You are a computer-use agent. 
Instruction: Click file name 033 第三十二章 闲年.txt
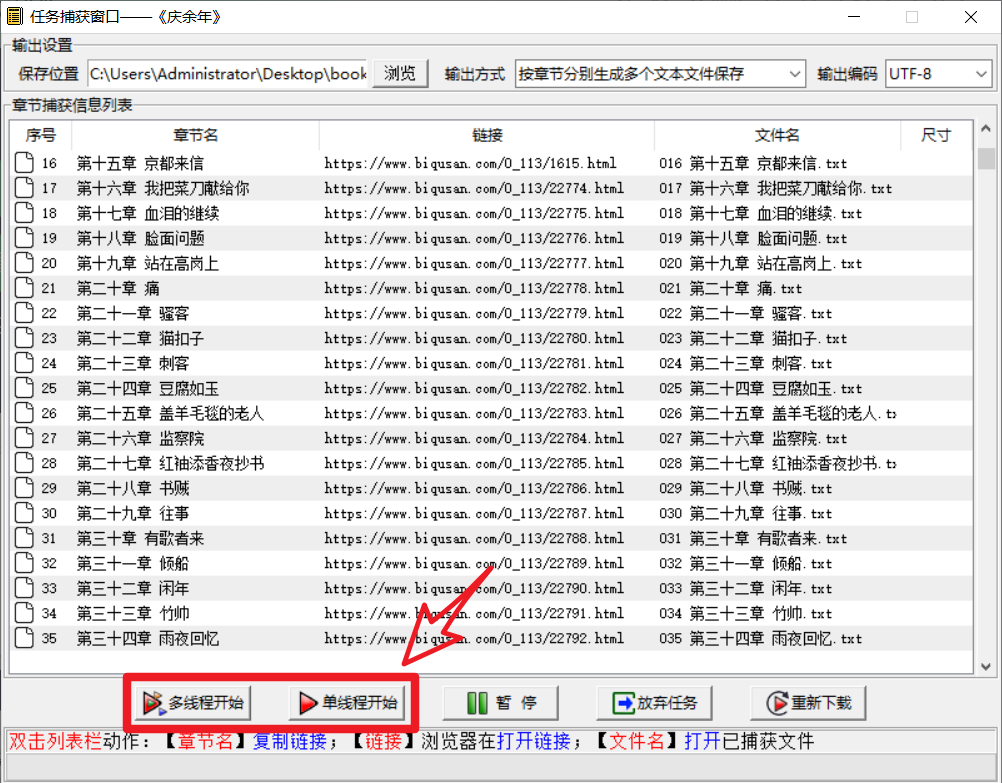click(745, 588)
